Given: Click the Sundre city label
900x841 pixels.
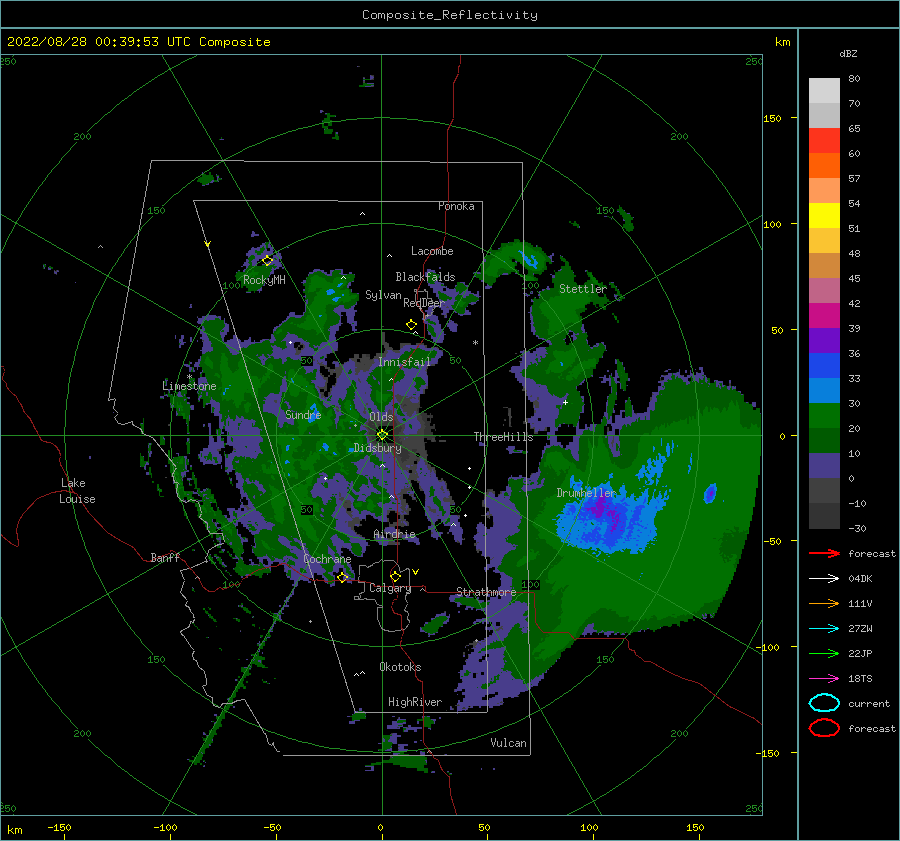Looking at the screenshot, I should (303, 414).
